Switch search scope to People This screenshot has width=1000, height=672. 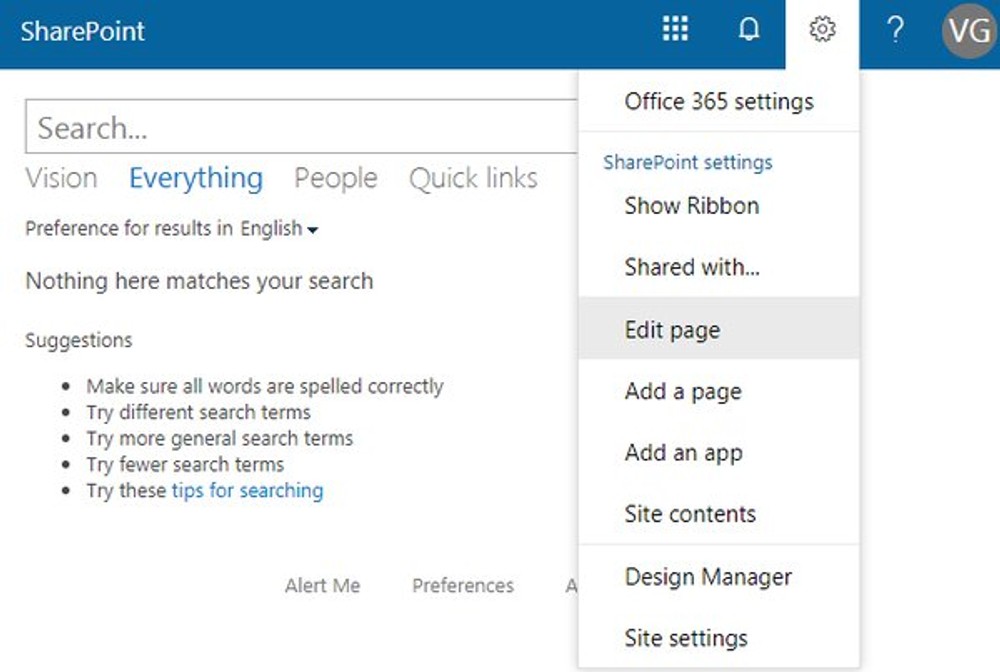point(335,178)
